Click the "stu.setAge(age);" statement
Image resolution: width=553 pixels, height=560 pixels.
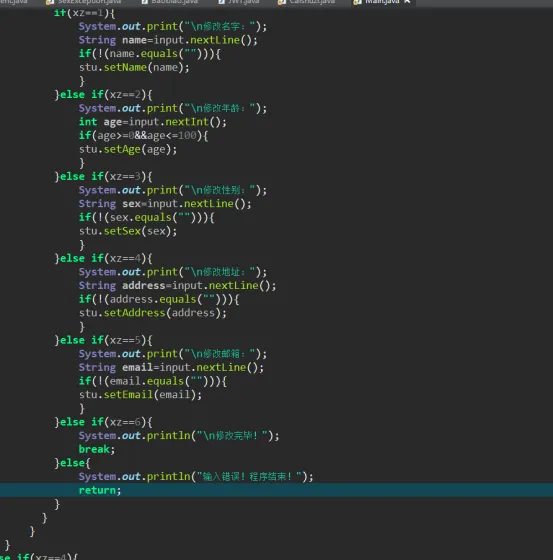(x=128, y=149)
